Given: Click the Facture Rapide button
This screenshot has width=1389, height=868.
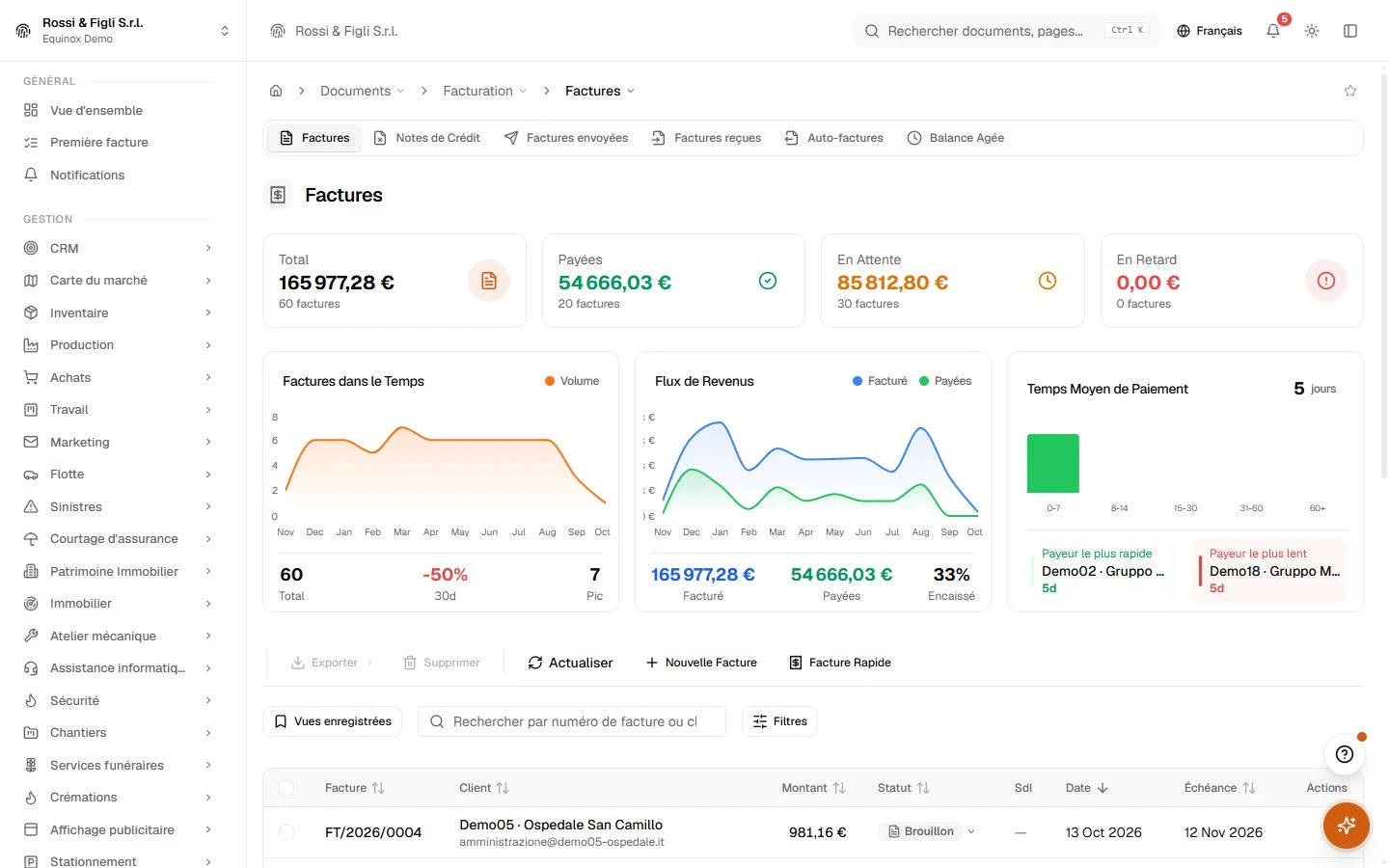Looking at the screenshot, I should pyautogui.click(x=840, y=663).
